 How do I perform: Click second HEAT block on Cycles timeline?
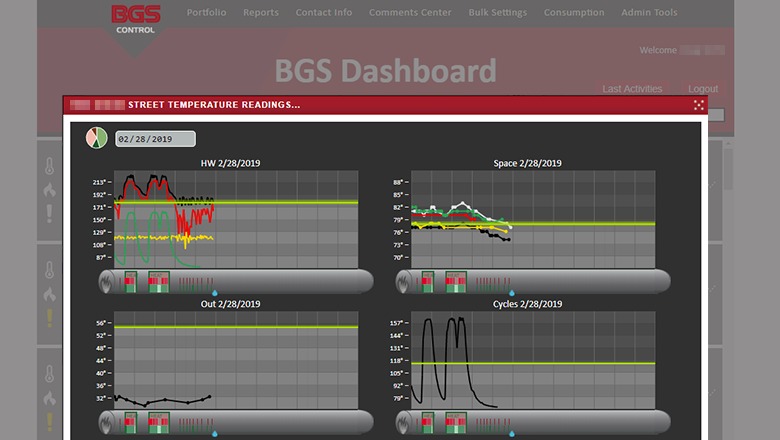point(456,423)
